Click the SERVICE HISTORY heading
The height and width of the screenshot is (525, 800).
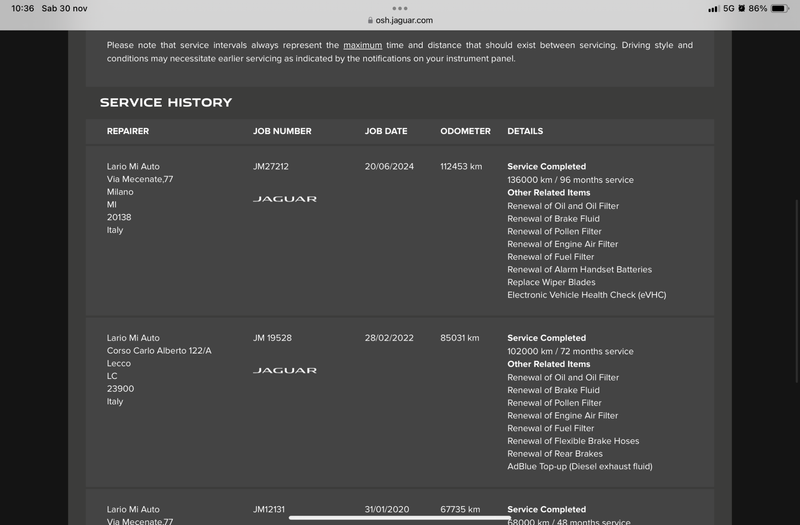tap(166, 103)
